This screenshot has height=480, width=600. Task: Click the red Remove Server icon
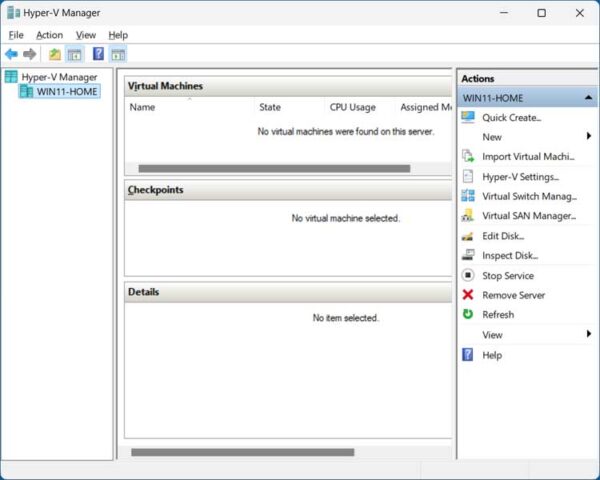pyautogui.click(x=467, y=295)
